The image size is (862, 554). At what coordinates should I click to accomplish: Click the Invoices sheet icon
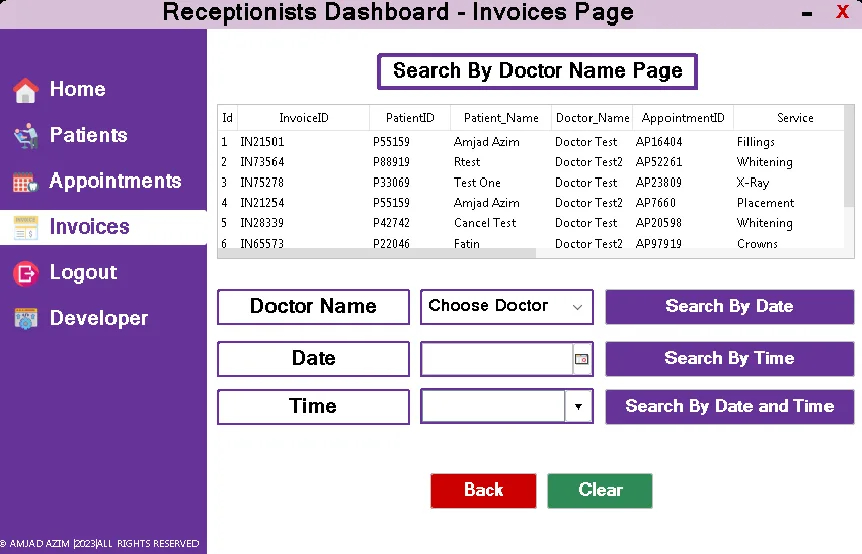(x=25, y=228)
